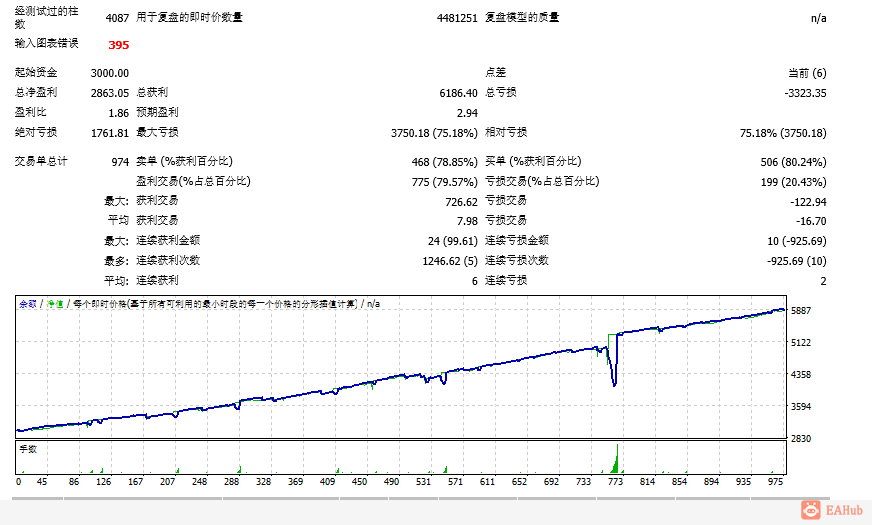
Task: Click the -925.69 (10) consecutive loss value
Action: click(796, 261)
